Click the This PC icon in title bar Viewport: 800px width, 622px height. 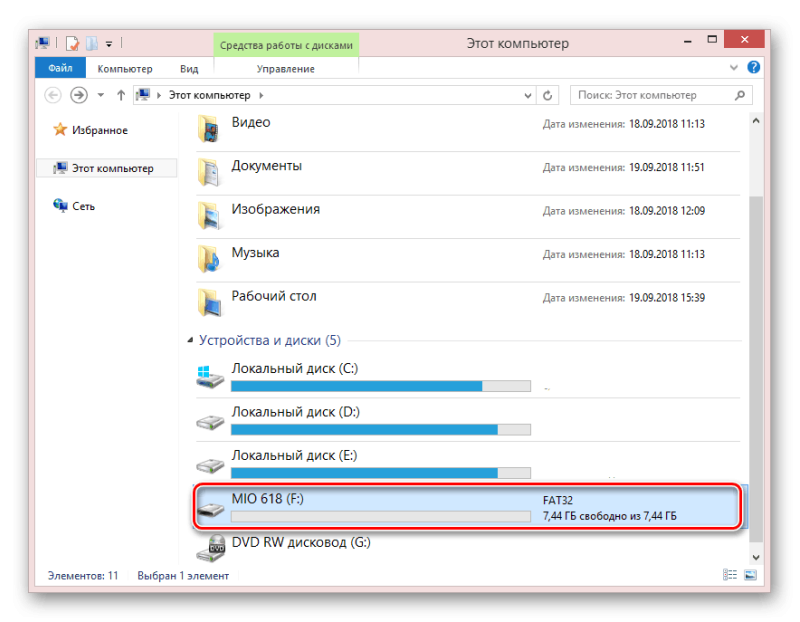[43, 43]
